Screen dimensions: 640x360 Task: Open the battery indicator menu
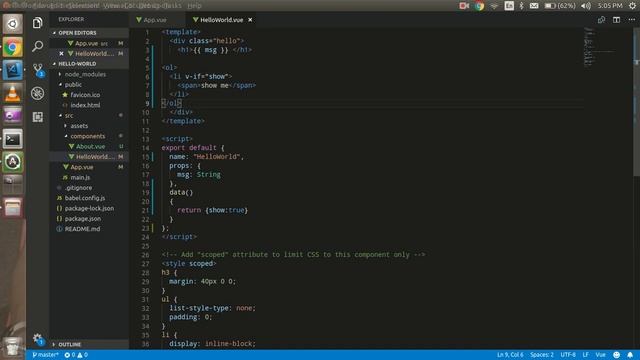point(560,6)
